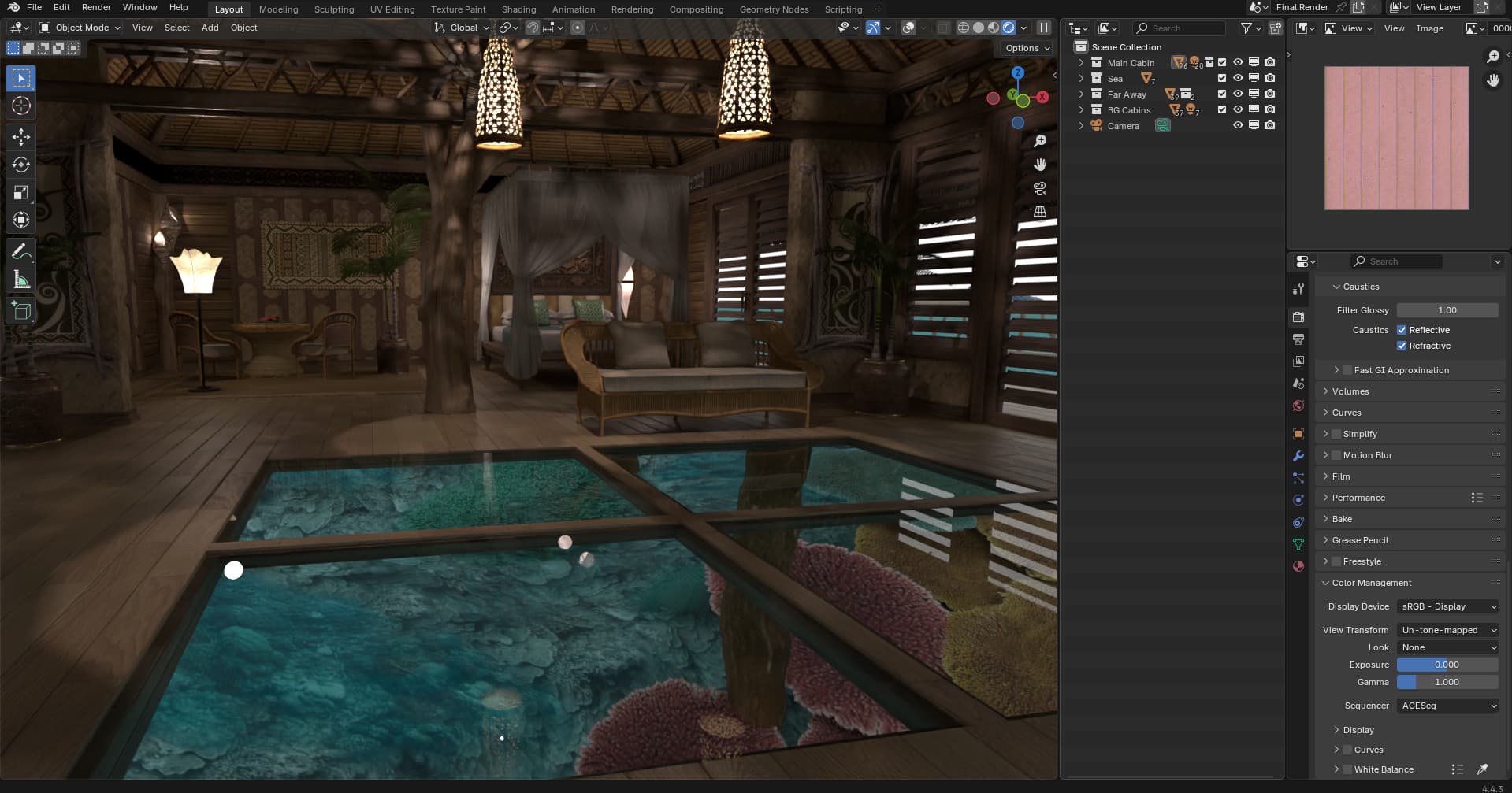Switch to the UV Editing workspace

tap(392, 9)
